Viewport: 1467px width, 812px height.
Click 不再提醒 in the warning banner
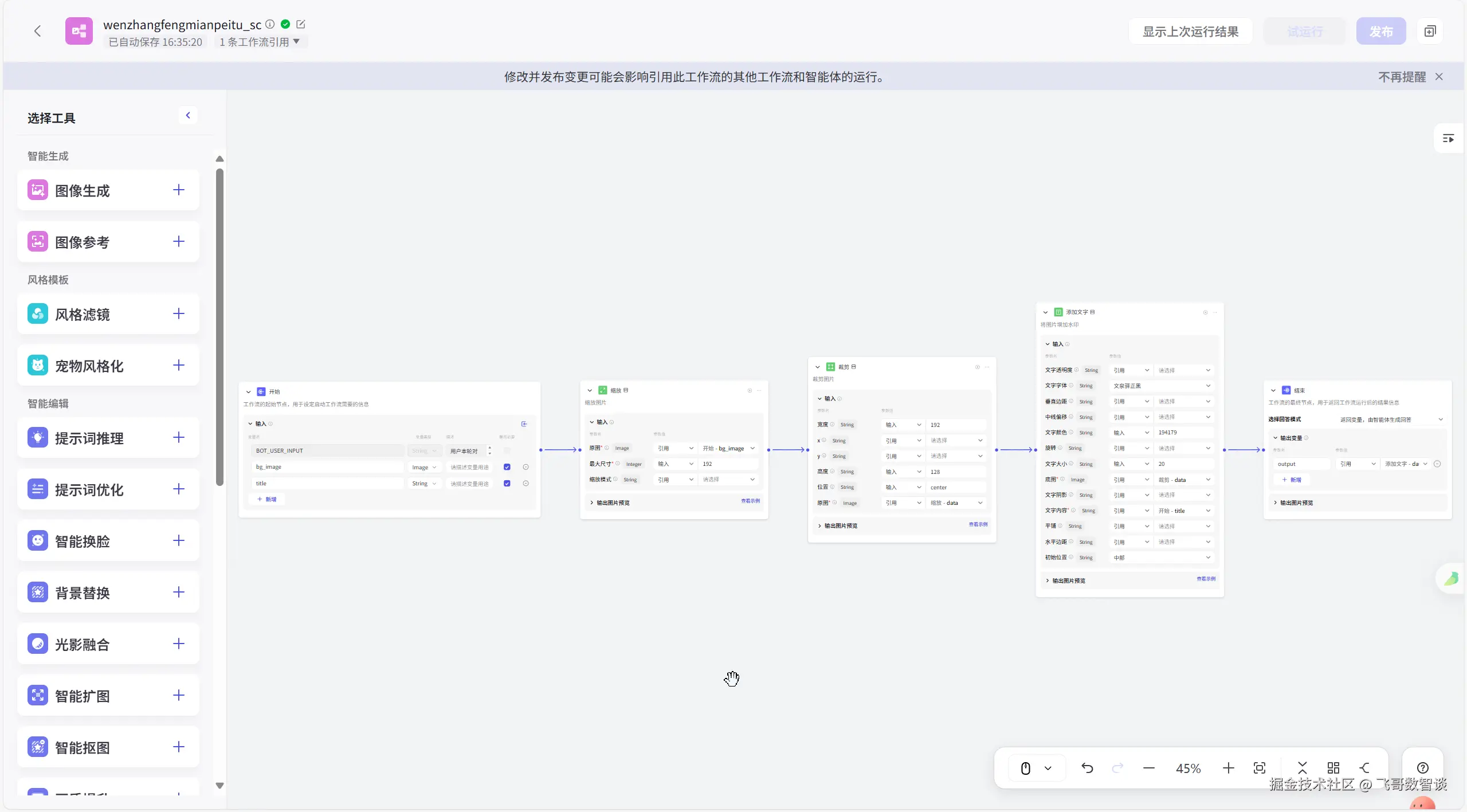tap(1402, 77)
